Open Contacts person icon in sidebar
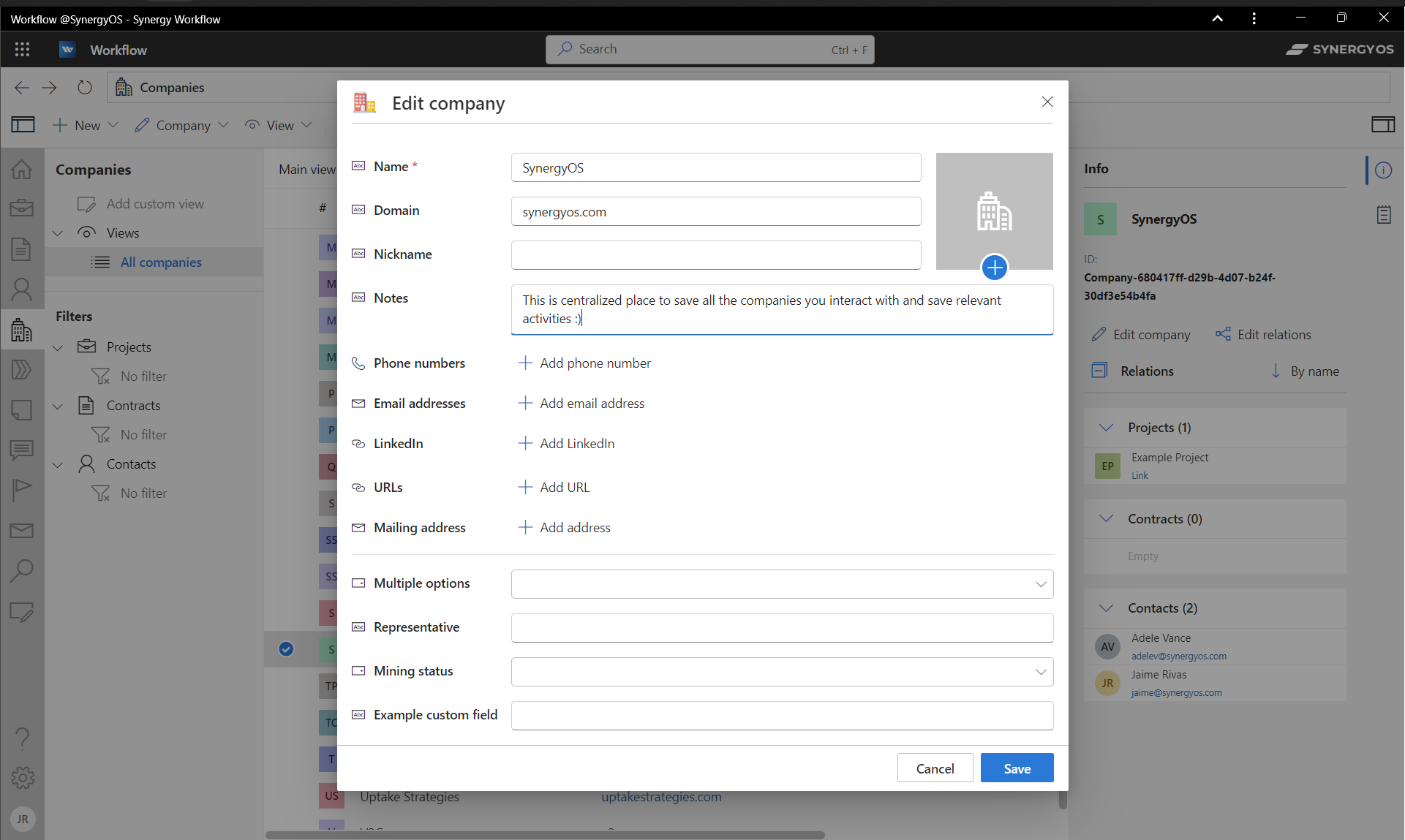Image resolution: width=1405 pixels, height=840 pixels. 22,290
